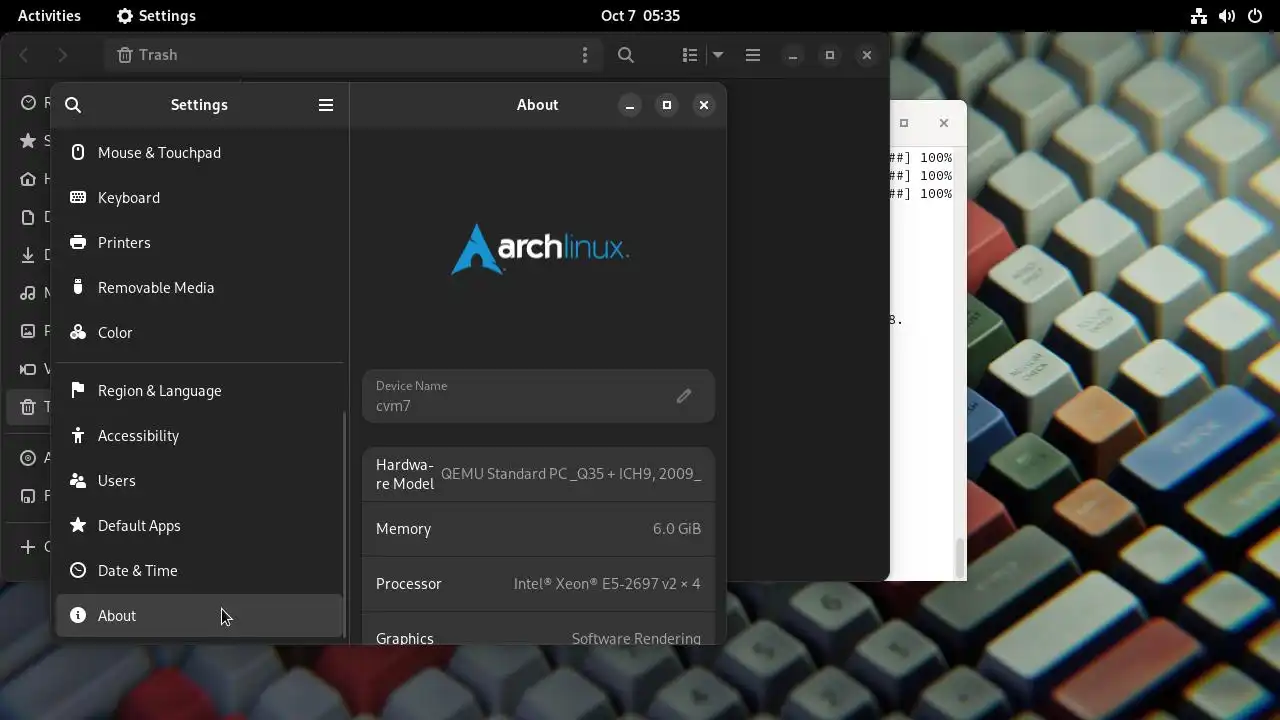This screenshot has width=1280, height=720.
Task: Select Users in the Settings sidebar
Action: coord(199,480)
